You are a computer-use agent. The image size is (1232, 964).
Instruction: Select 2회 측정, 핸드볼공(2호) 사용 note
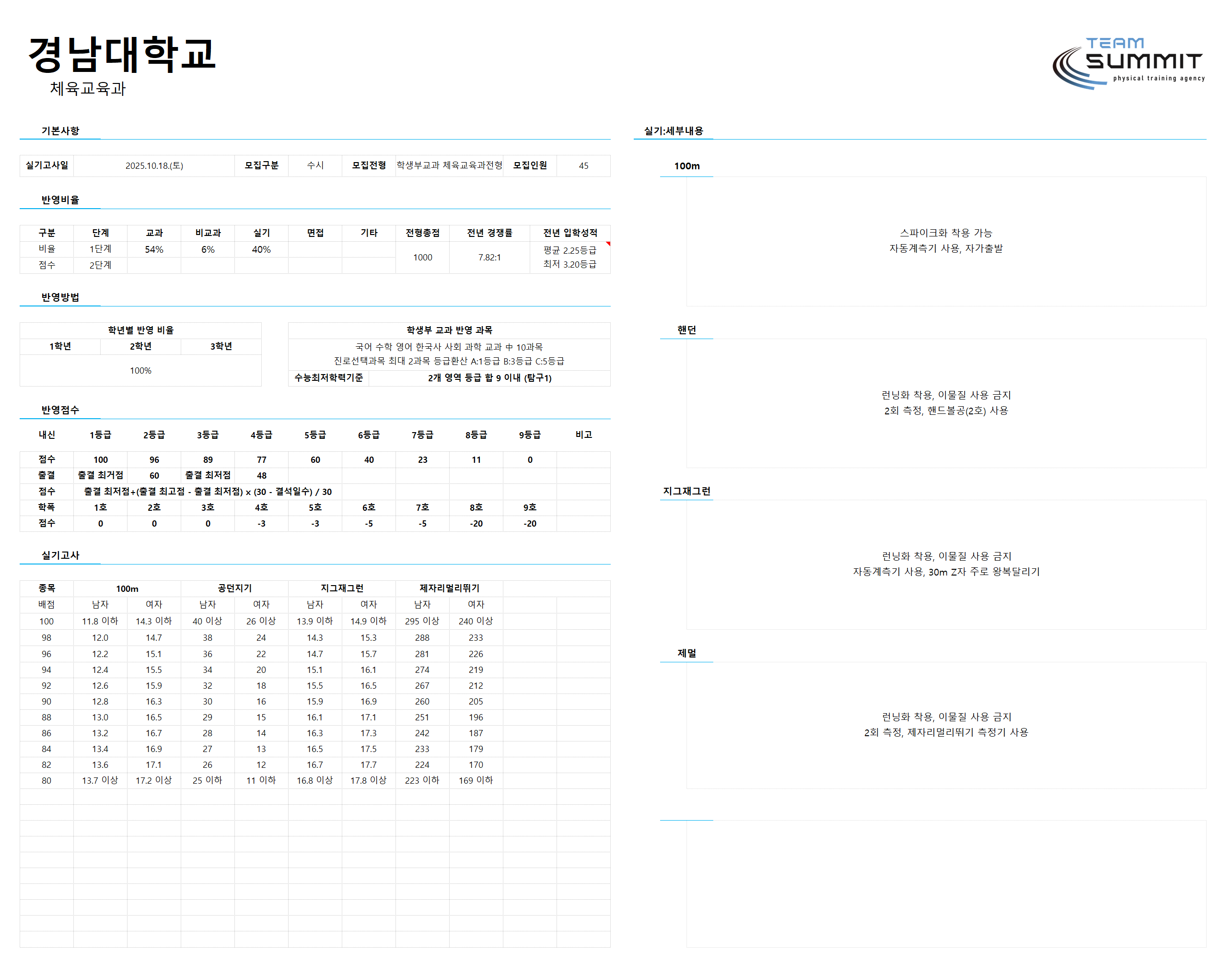tap(946, 411)
